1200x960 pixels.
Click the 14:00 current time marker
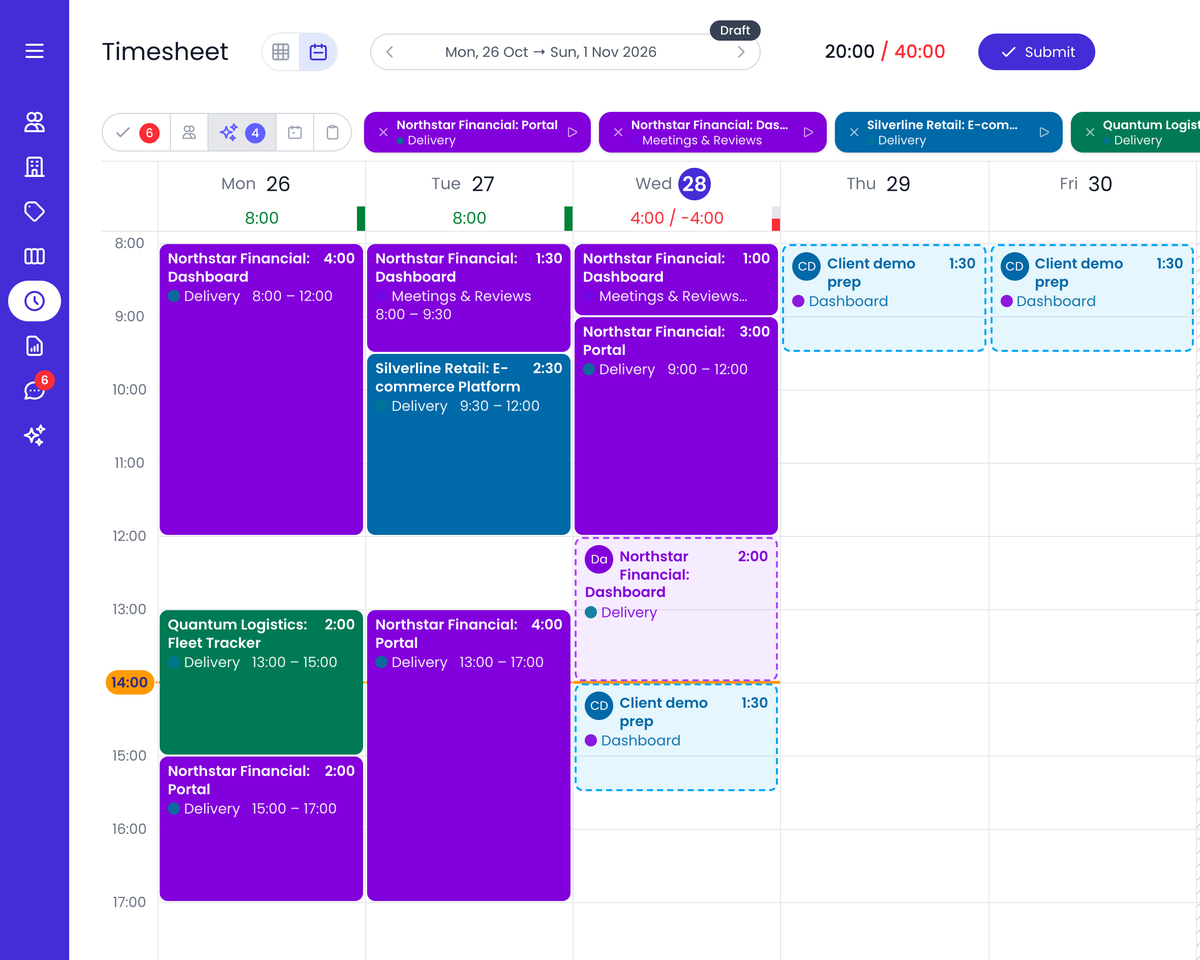[x=130, y=683]
